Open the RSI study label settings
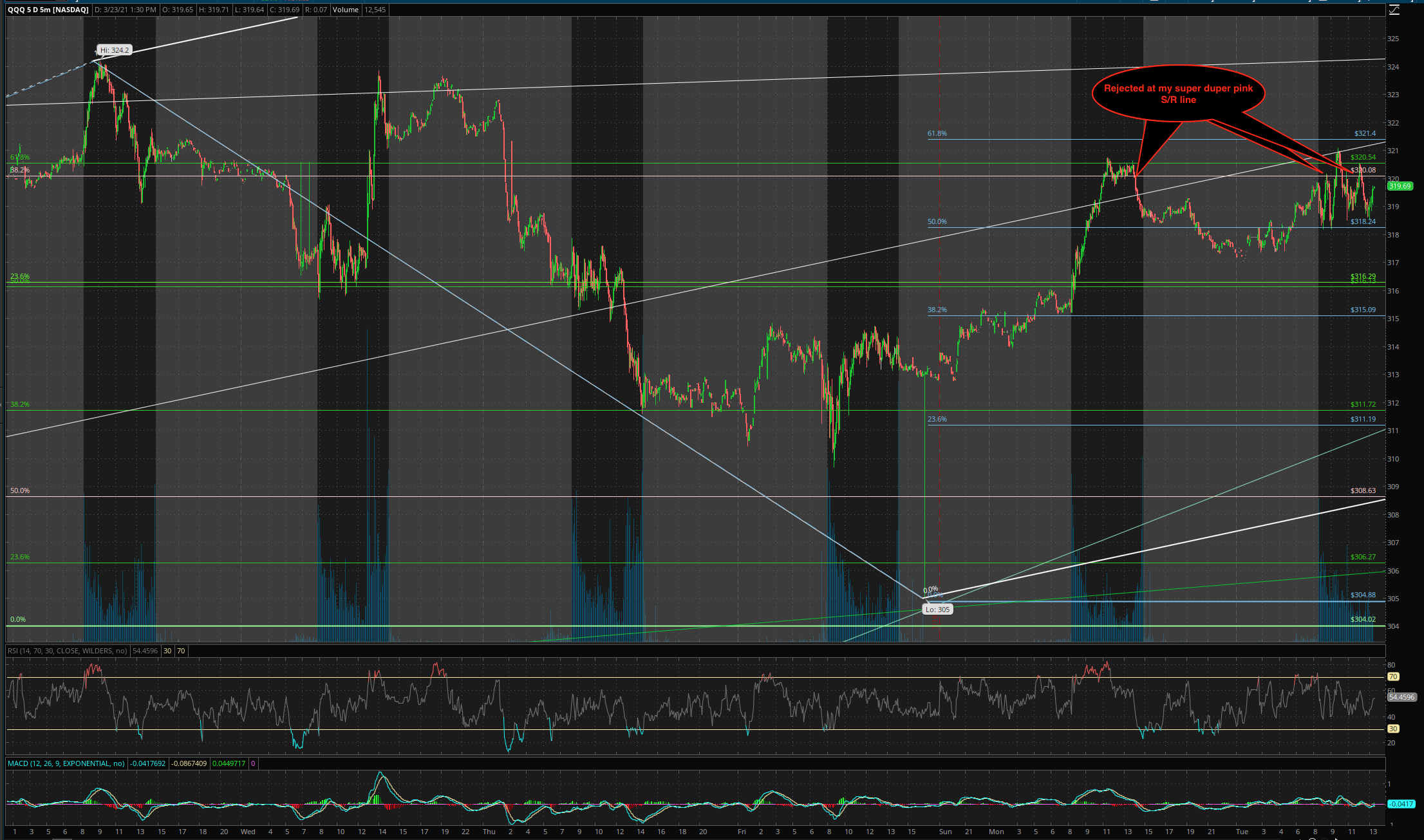1424x840 pixels. [67, 651]
